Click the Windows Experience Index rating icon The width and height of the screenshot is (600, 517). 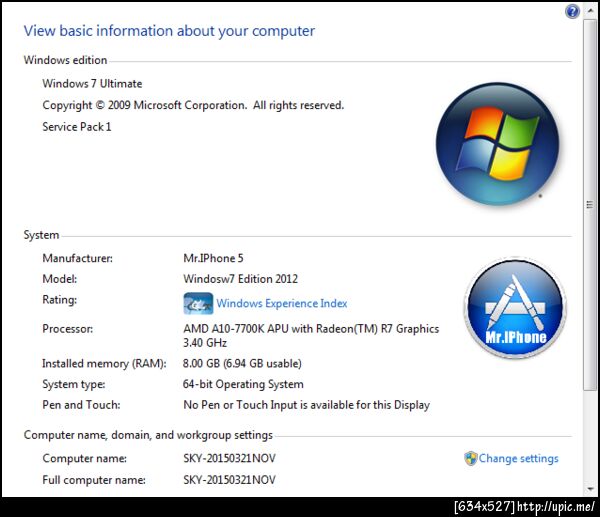[198, 303]
